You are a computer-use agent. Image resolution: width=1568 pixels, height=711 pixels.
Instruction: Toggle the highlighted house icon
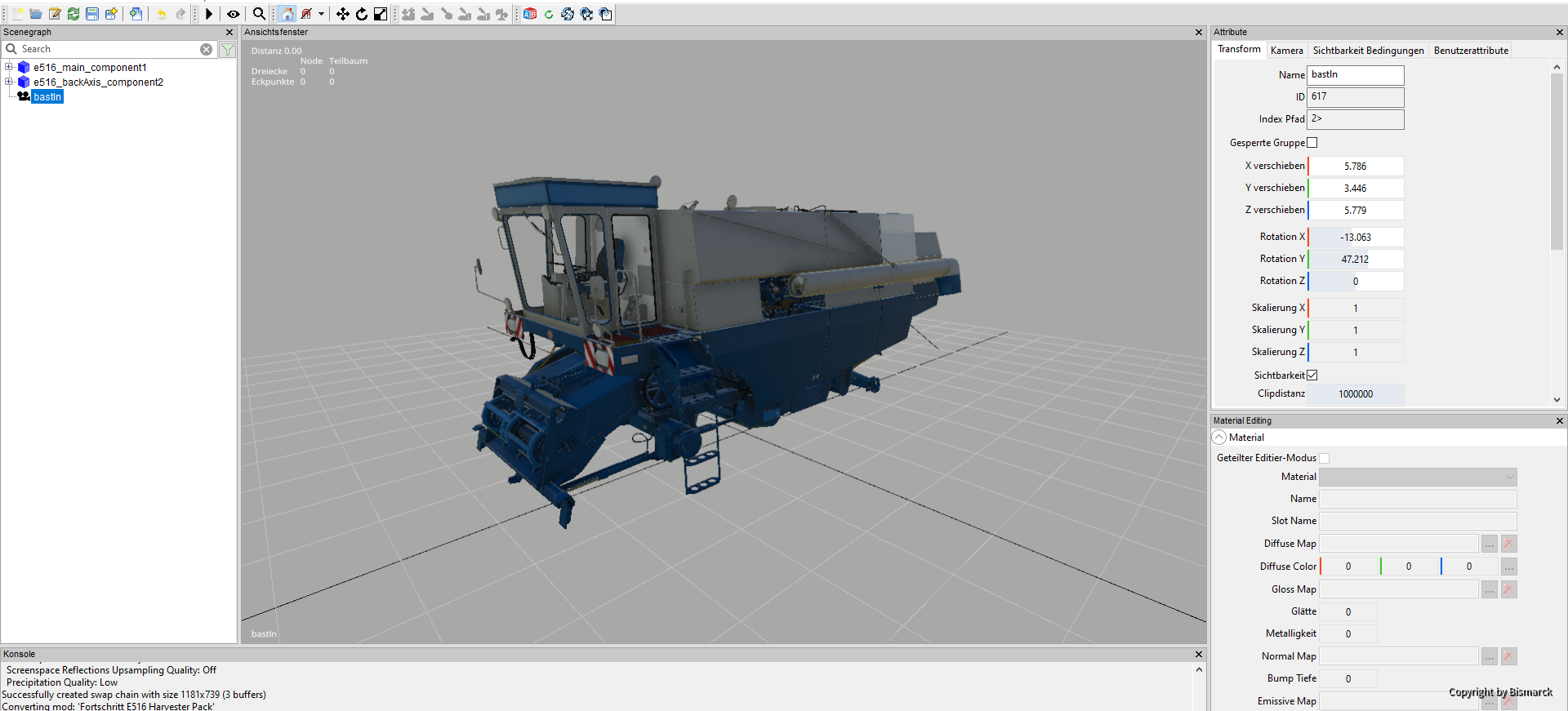287,14
